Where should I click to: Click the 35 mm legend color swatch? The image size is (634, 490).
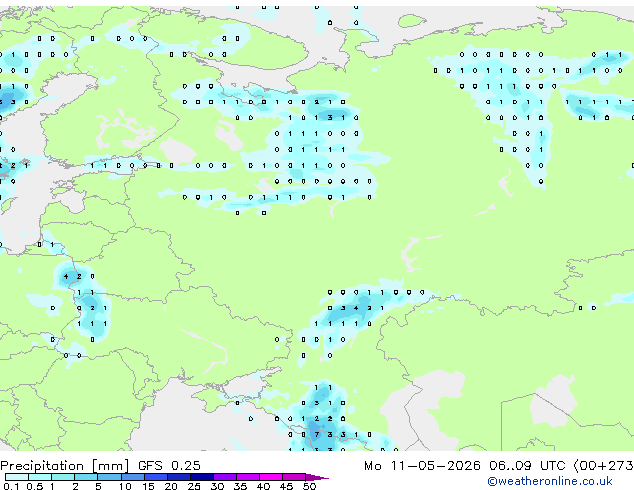pyautogui.click(x=248, y=477)
